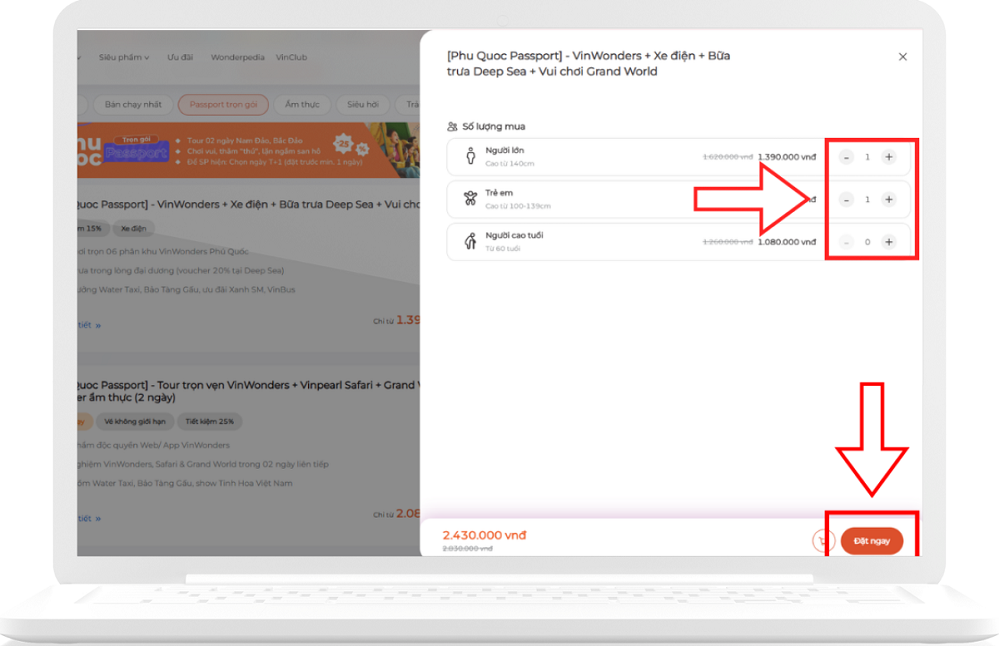Click the elderly person icon with cane
The height and width of the screenshot is (646, 999).
pyautogui.click(x=470, y=241)
